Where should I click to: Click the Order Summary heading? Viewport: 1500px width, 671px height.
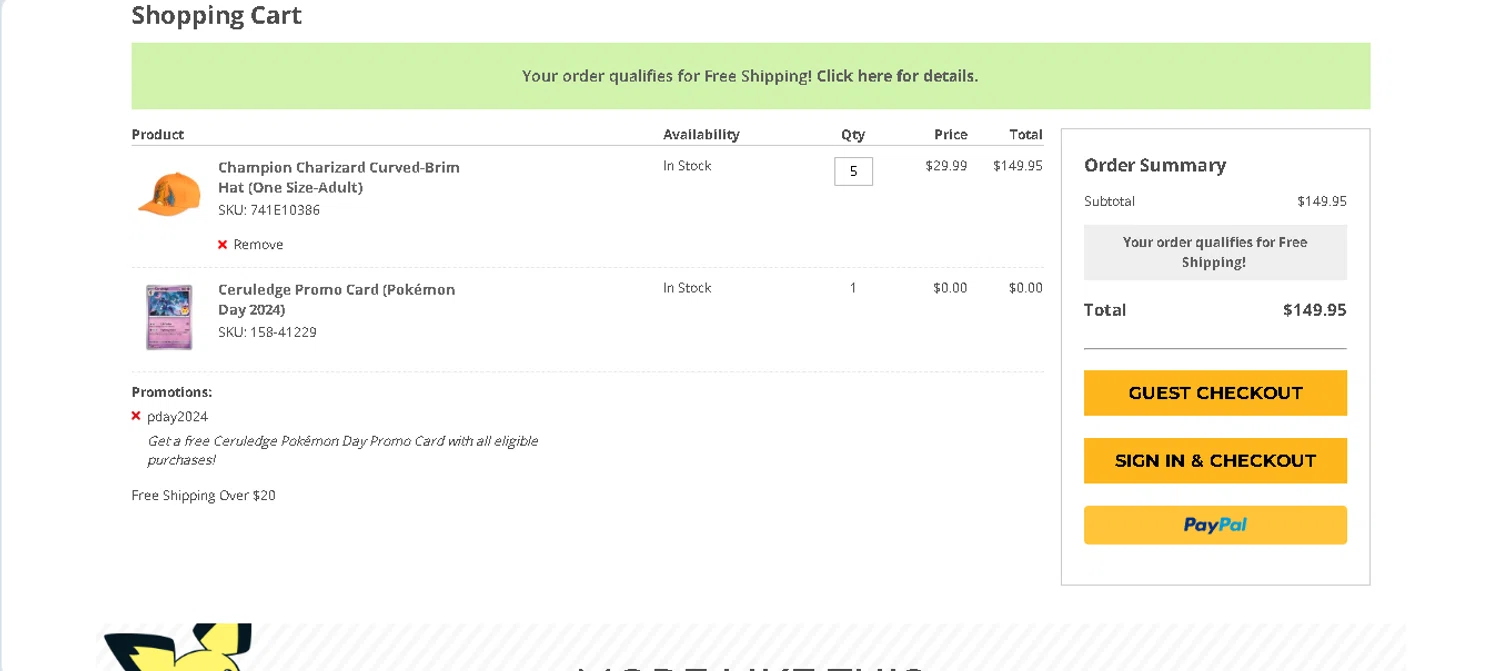click(1154, 165)
